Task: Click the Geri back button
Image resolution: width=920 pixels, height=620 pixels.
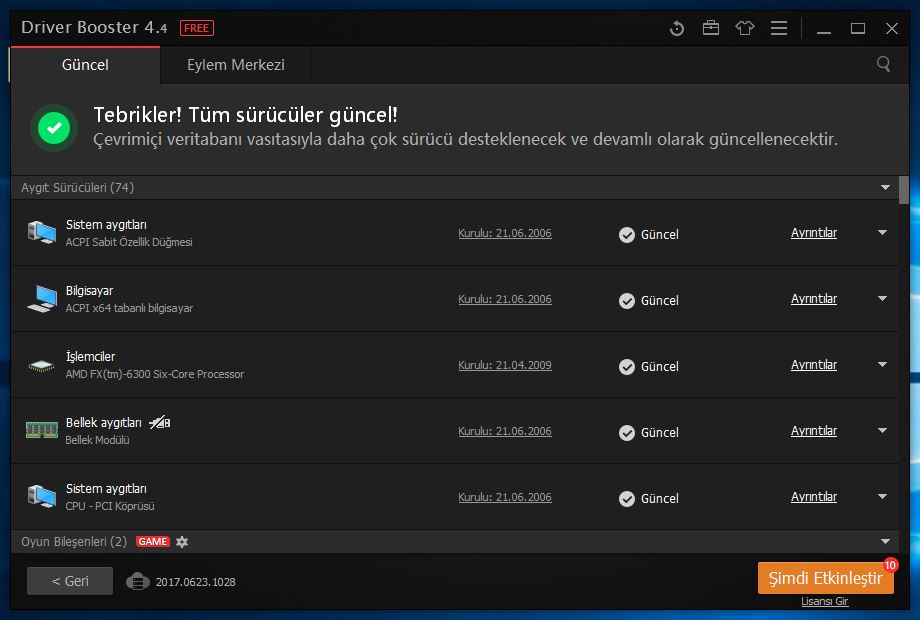Action: 70,581
